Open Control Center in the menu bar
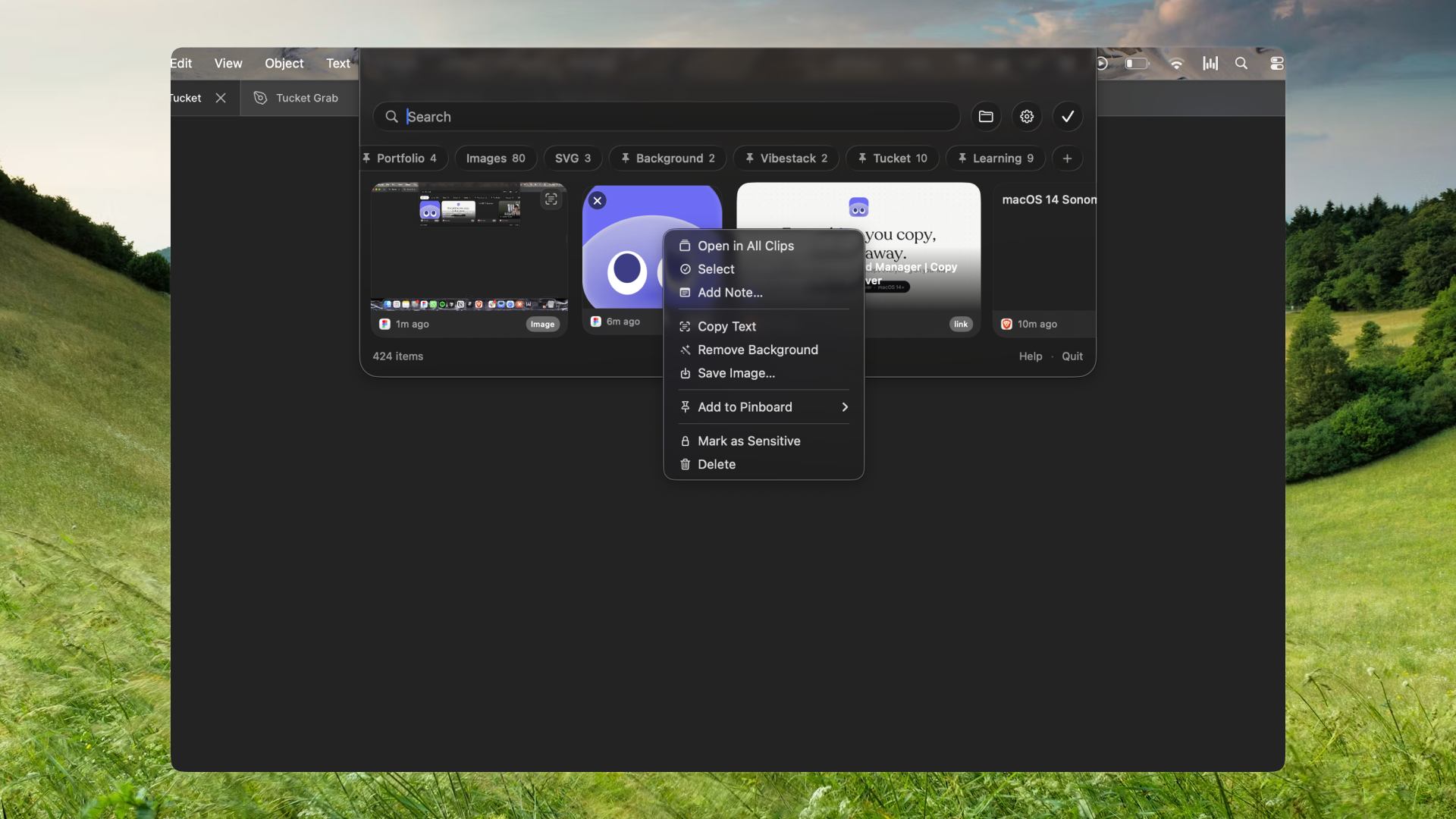Screen dimensions: 1456x819 click(1277, 64)
